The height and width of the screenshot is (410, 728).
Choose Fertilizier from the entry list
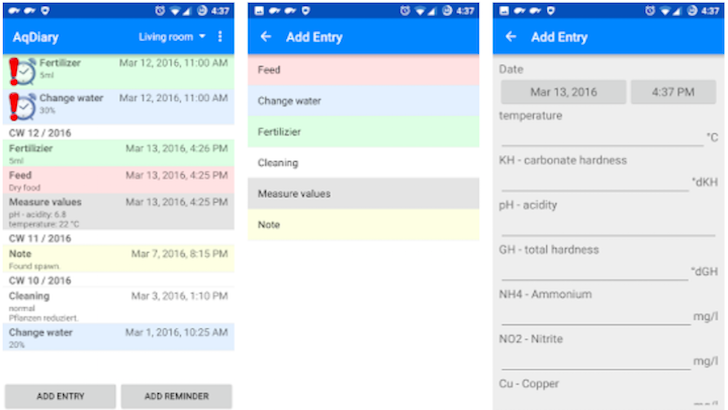364,132
